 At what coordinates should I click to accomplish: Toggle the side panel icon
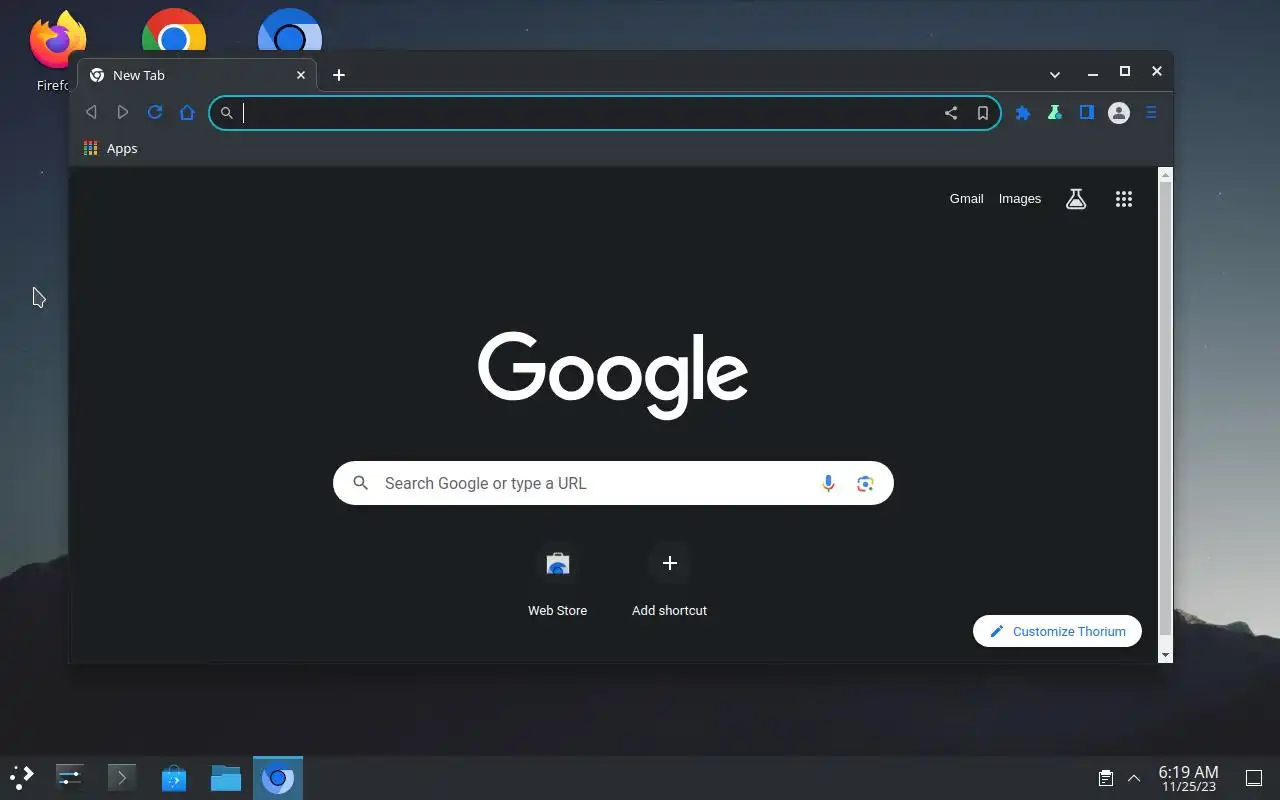point(1087,113)
